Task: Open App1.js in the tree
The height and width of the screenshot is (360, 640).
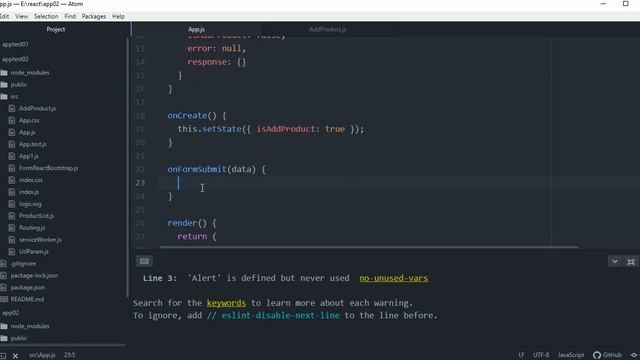Action: pos(29,156)
